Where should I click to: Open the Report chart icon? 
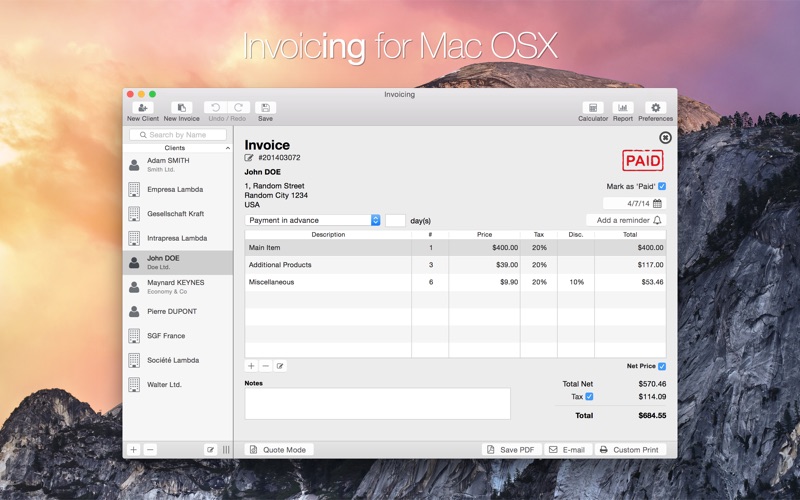622,108
